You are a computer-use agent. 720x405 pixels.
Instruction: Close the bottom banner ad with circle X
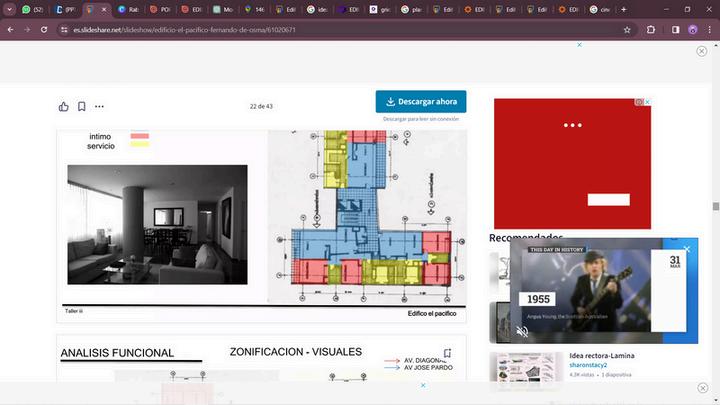(x=703, y=388)
